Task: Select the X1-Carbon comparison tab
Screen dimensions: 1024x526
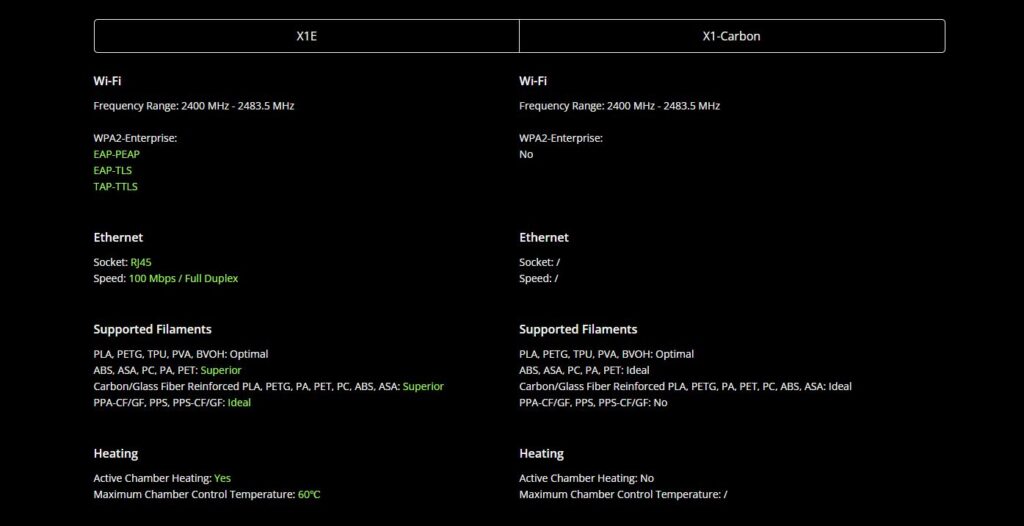Action: (x=731, y=36)
